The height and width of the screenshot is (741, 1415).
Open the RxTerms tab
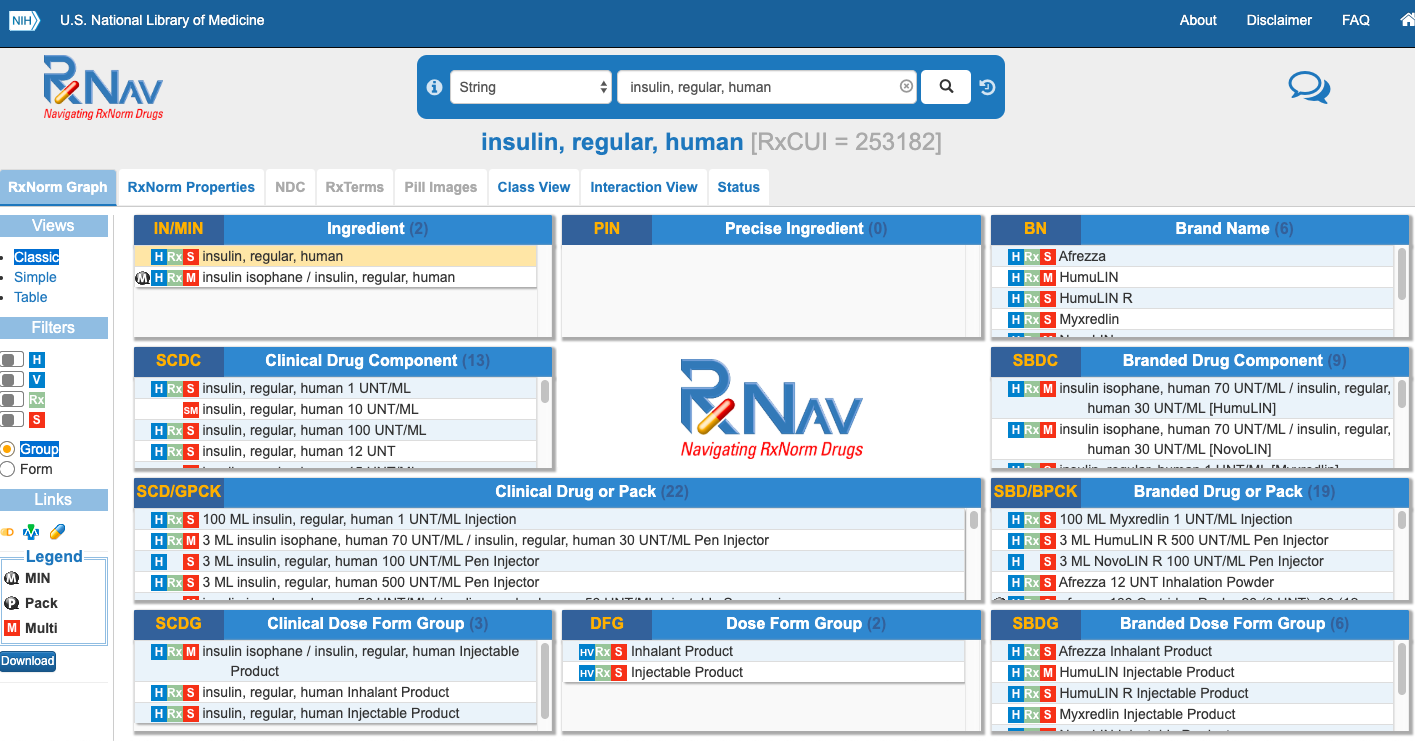355,187
